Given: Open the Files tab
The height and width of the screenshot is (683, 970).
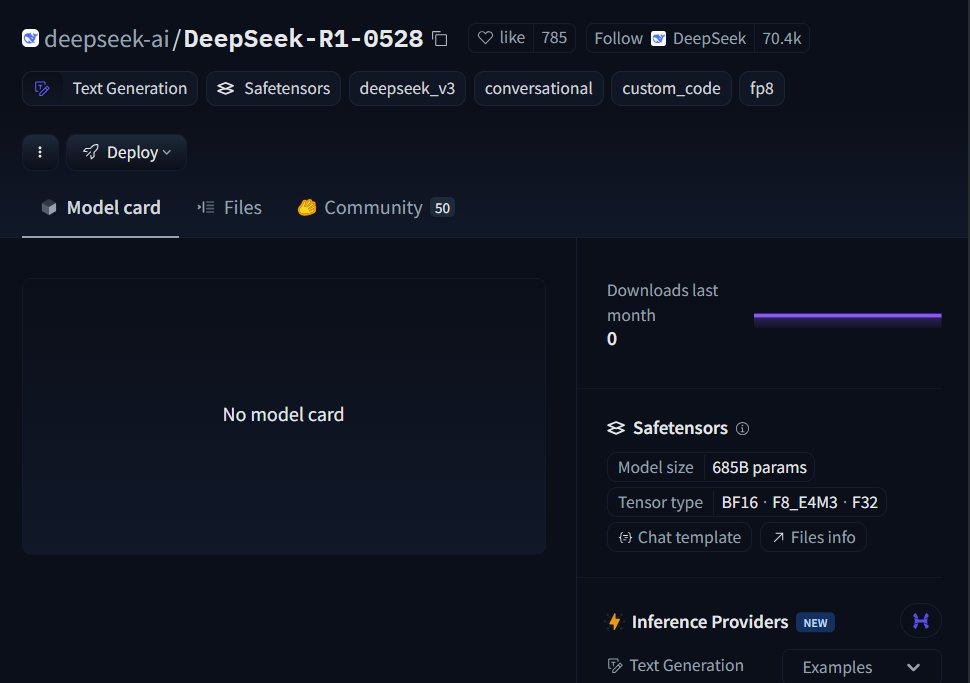Looking at the screenshot, I should [x=230, y=208].
